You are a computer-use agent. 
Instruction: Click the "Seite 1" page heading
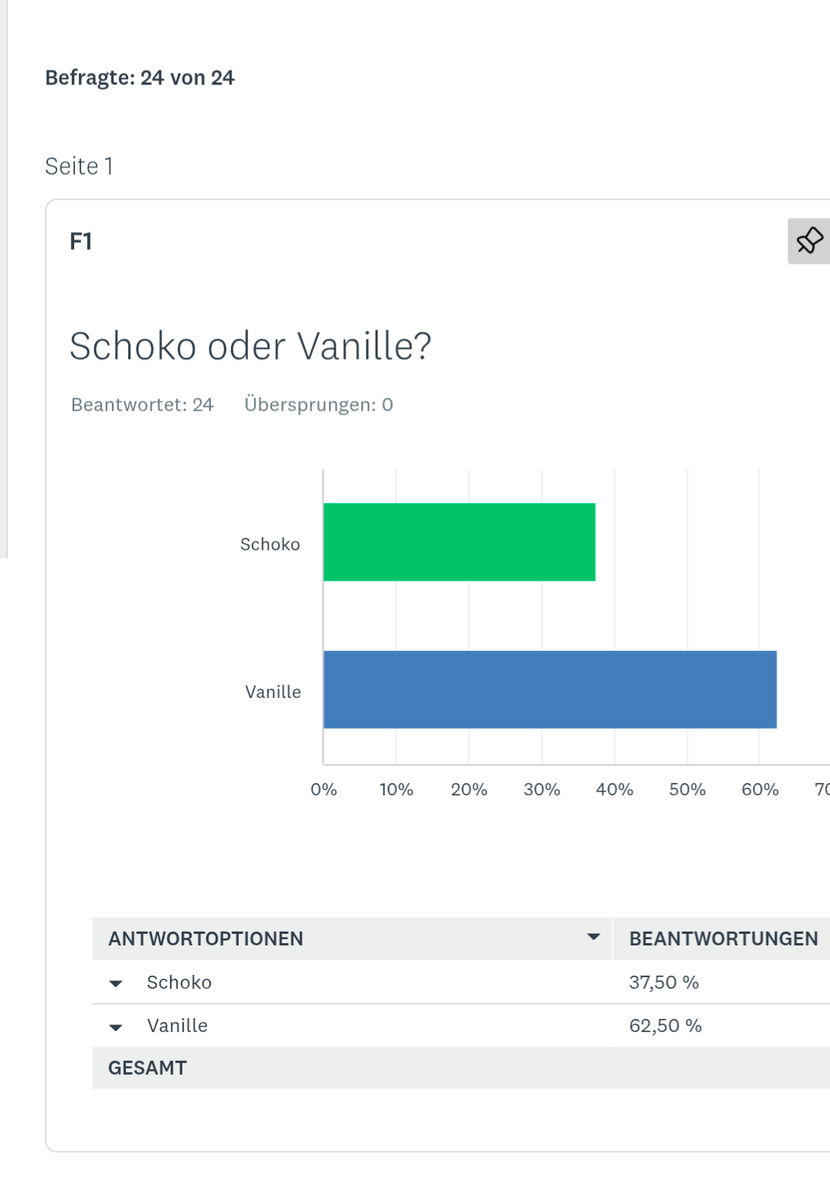[x=79, y=166]
